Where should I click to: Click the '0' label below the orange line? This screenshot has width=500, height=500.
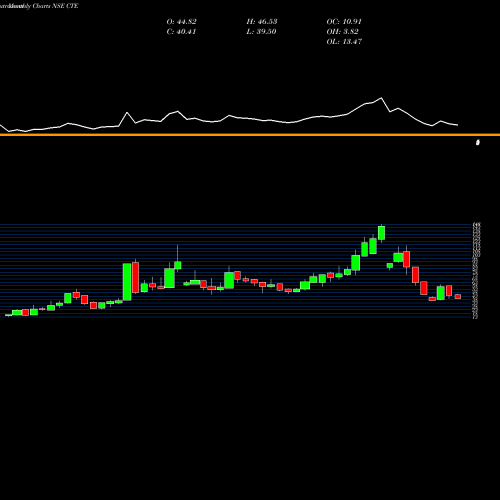(478, 143)
